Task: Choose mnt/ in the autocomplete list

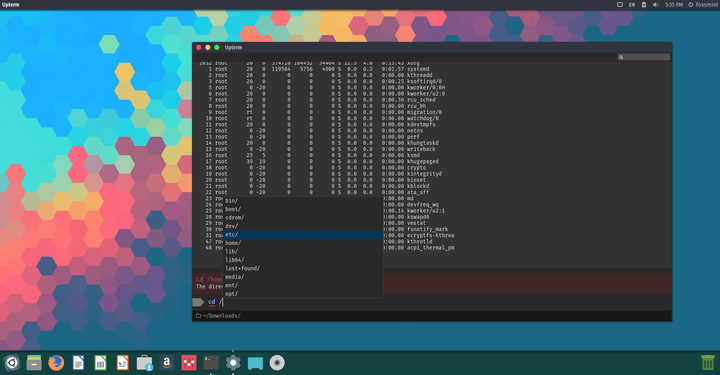Action: (x=303, y=285)
